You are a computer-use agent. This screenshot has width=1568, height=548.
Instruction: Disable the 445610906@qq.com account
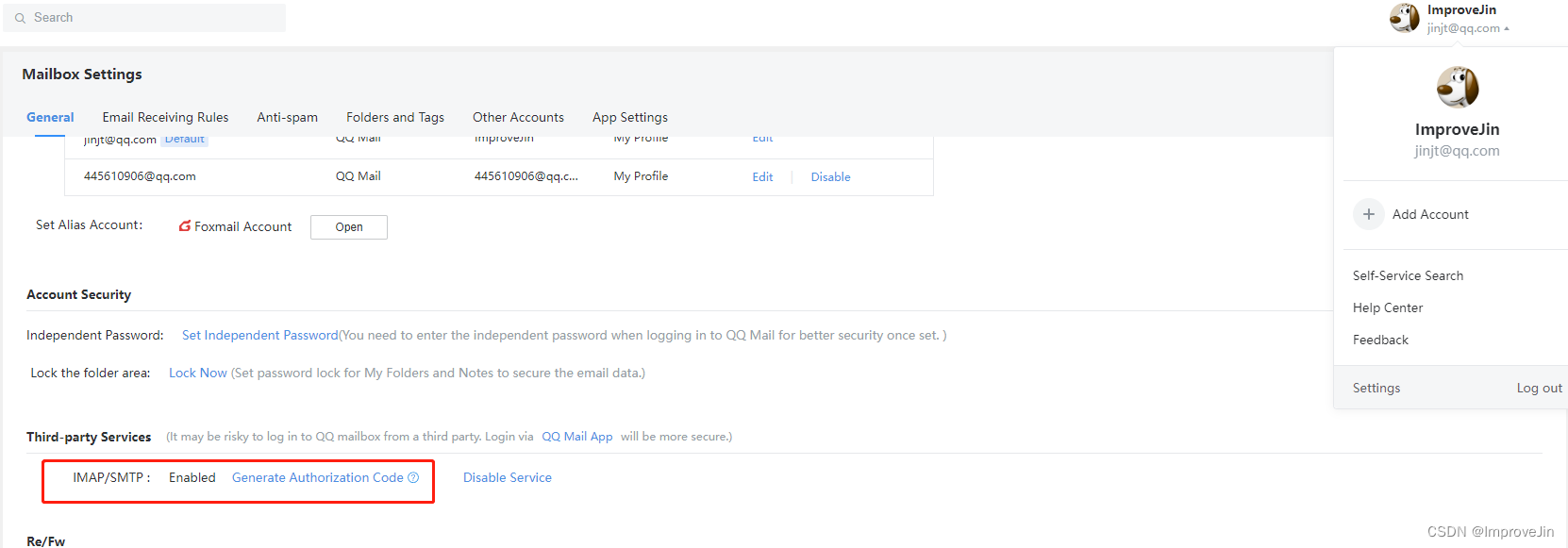[x=830, y=177]
